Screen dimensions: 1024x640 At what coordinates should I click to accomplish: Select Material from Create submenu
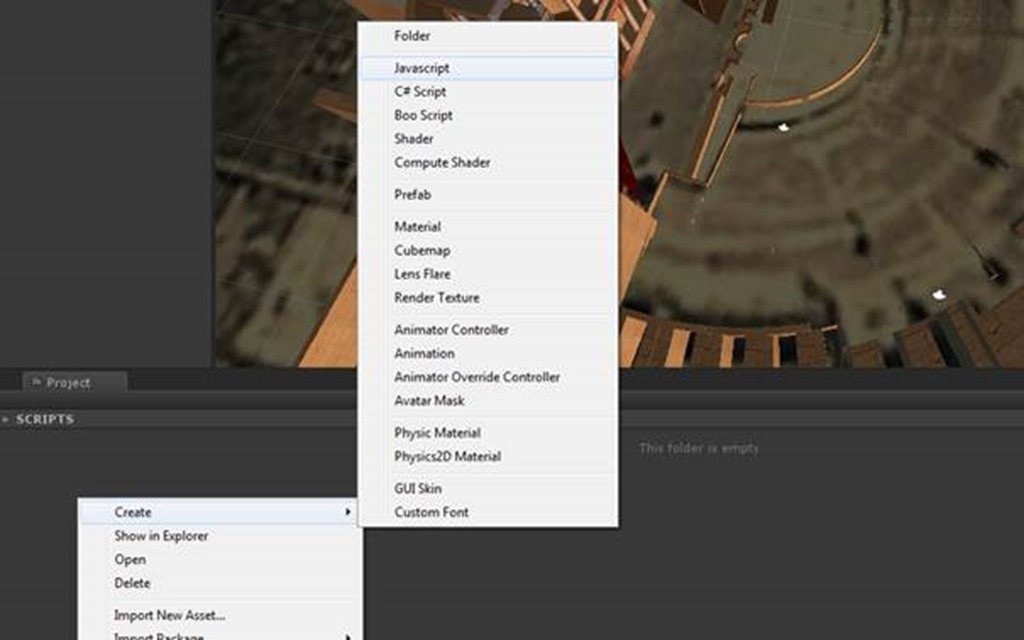417,227
